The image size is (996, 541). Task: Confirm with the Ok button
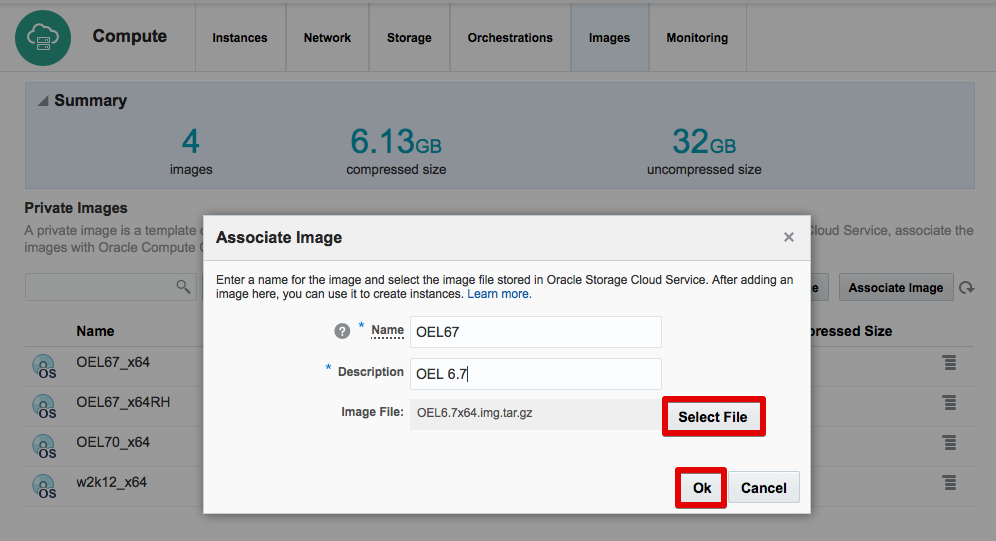coord(701,488)
